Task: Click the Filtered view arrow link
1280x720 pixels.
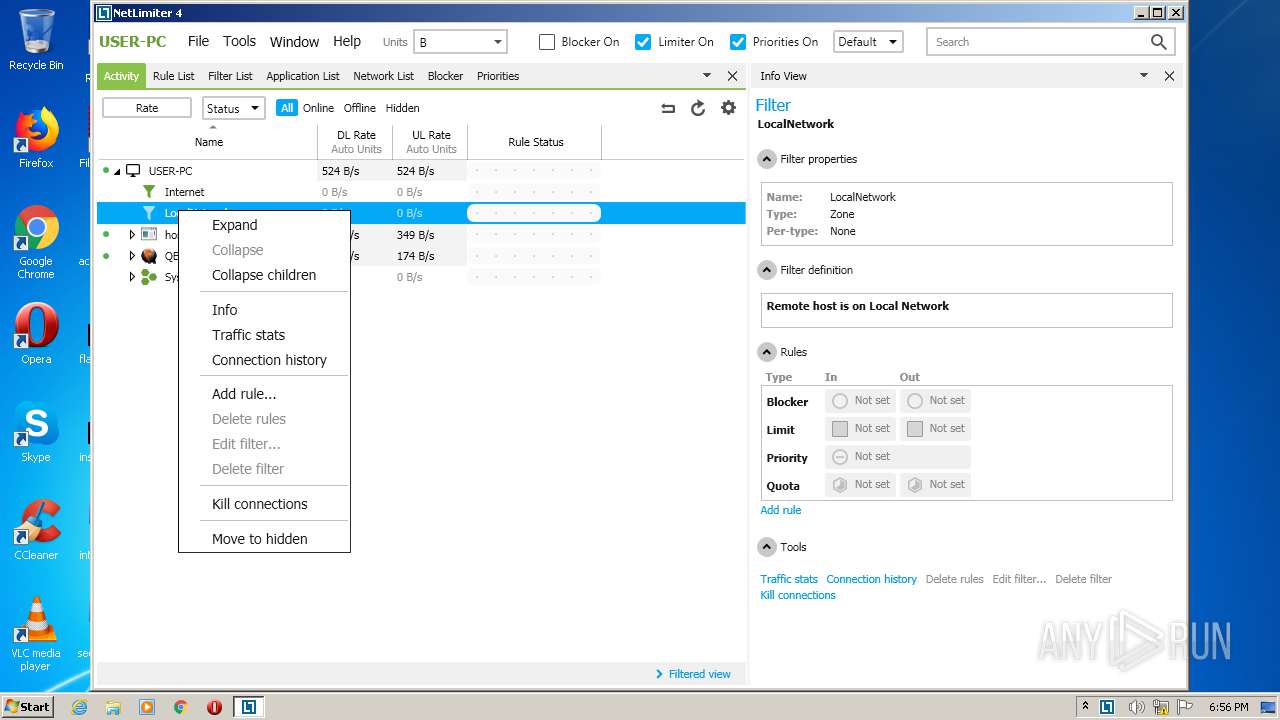Action: click(x=693, y=674)
